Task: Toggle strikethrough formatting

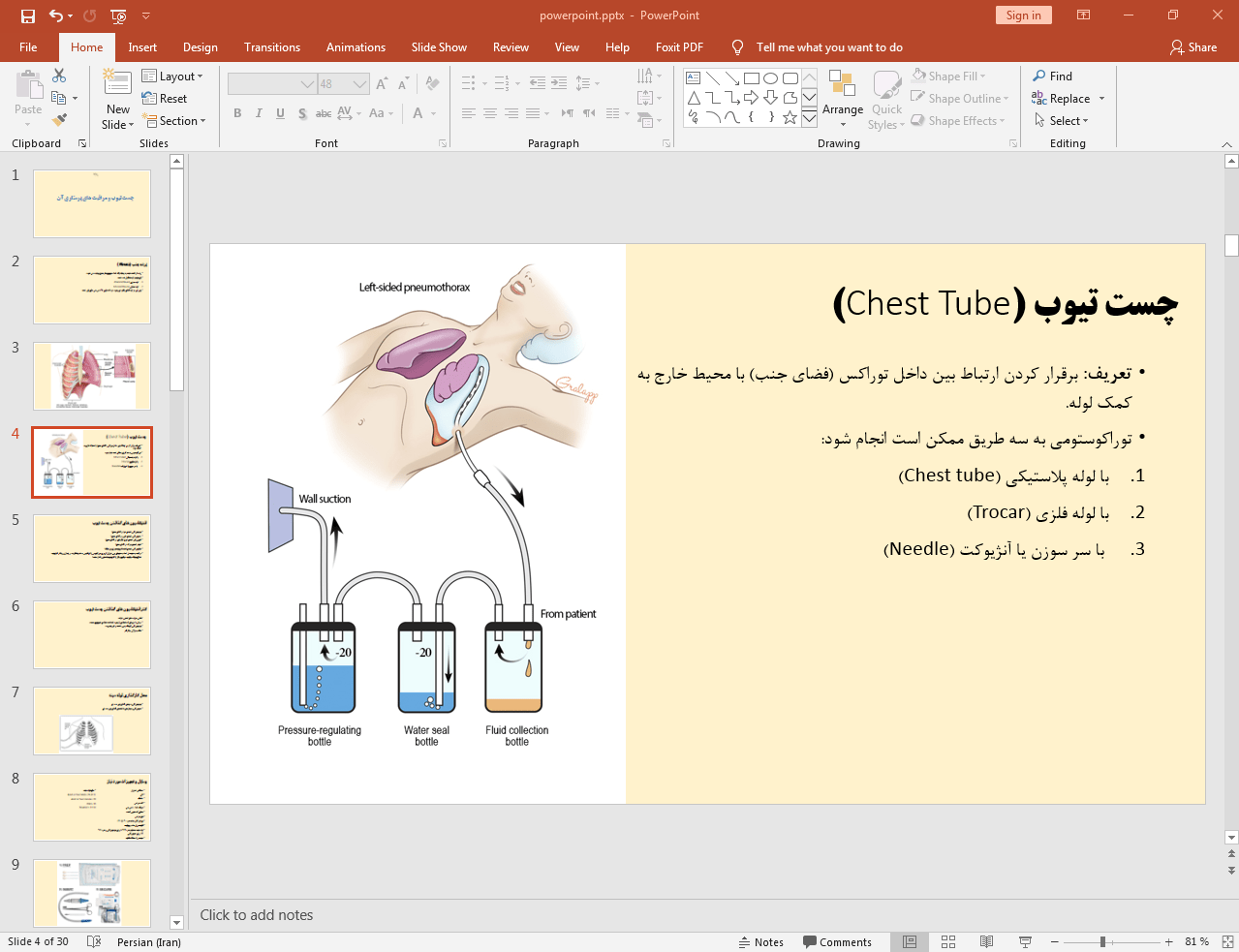Action: (x=324, y=113)
